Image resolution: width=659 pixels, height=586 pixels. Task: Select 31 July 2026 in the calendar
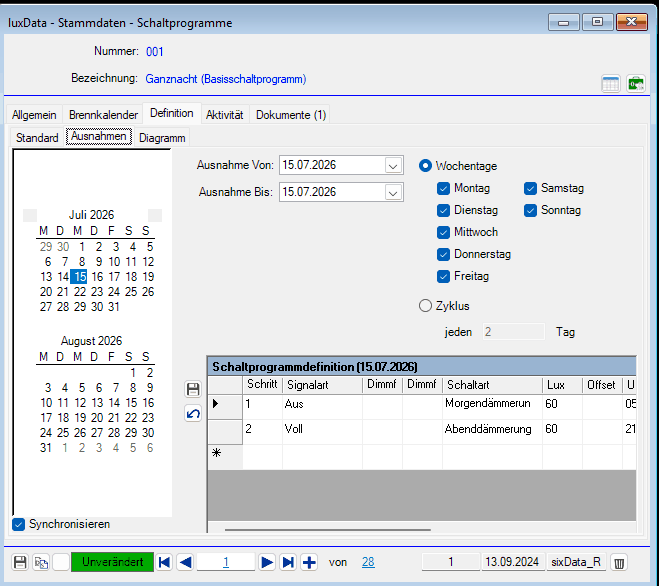pos(114,306)
